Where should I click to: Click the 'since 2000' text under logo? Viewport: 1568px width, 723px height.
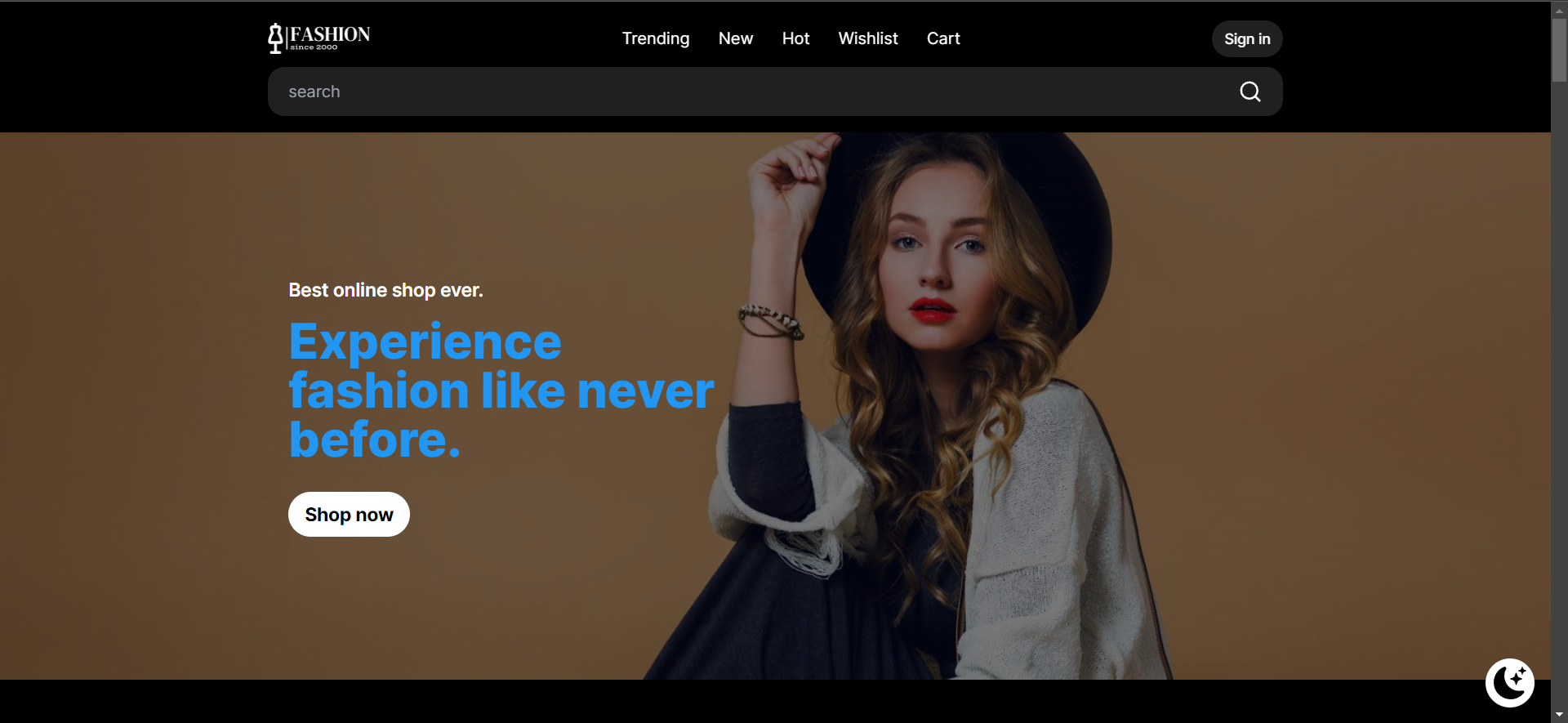click(314, 47)
